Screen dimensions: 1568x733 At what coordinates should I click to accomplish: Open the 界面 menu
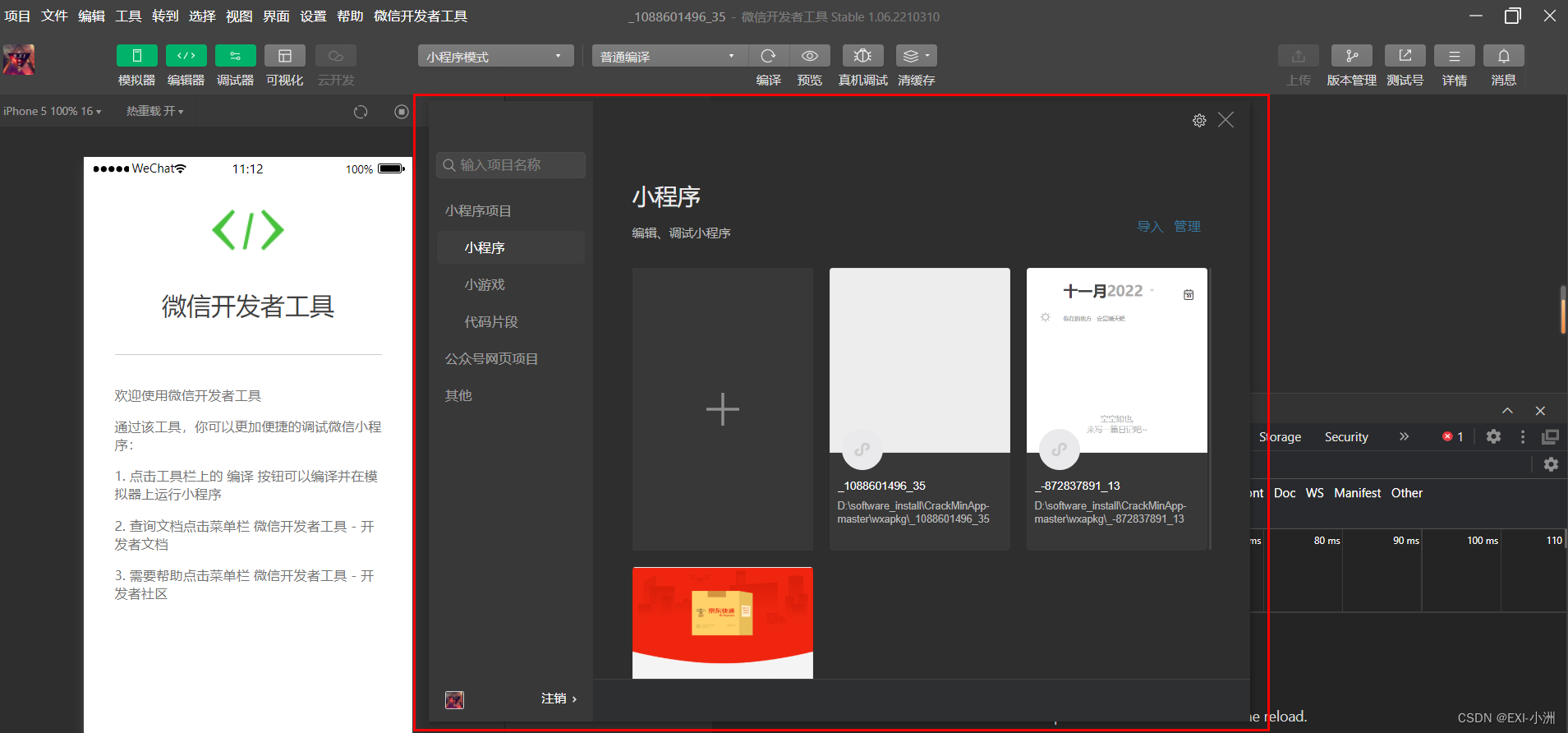coord(276,16)
